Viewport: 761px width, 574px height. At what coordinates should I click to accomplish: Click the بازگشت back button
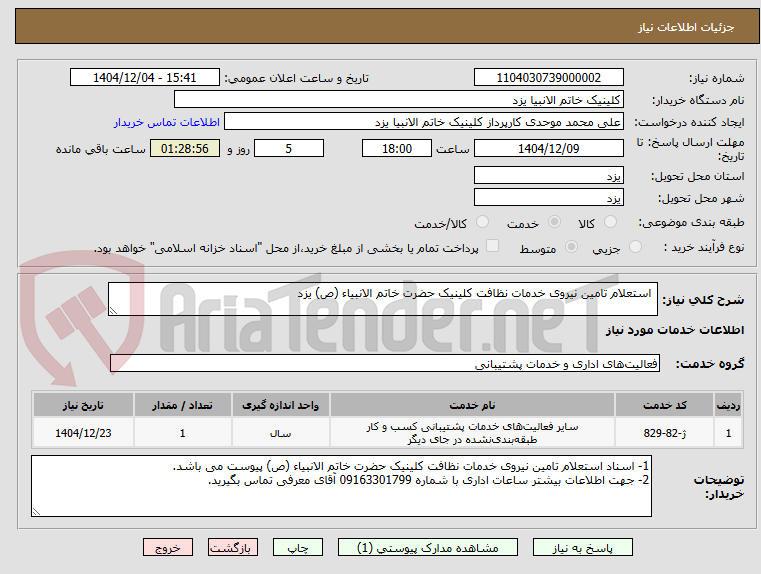pyautogui.click(x=232, y=547)
